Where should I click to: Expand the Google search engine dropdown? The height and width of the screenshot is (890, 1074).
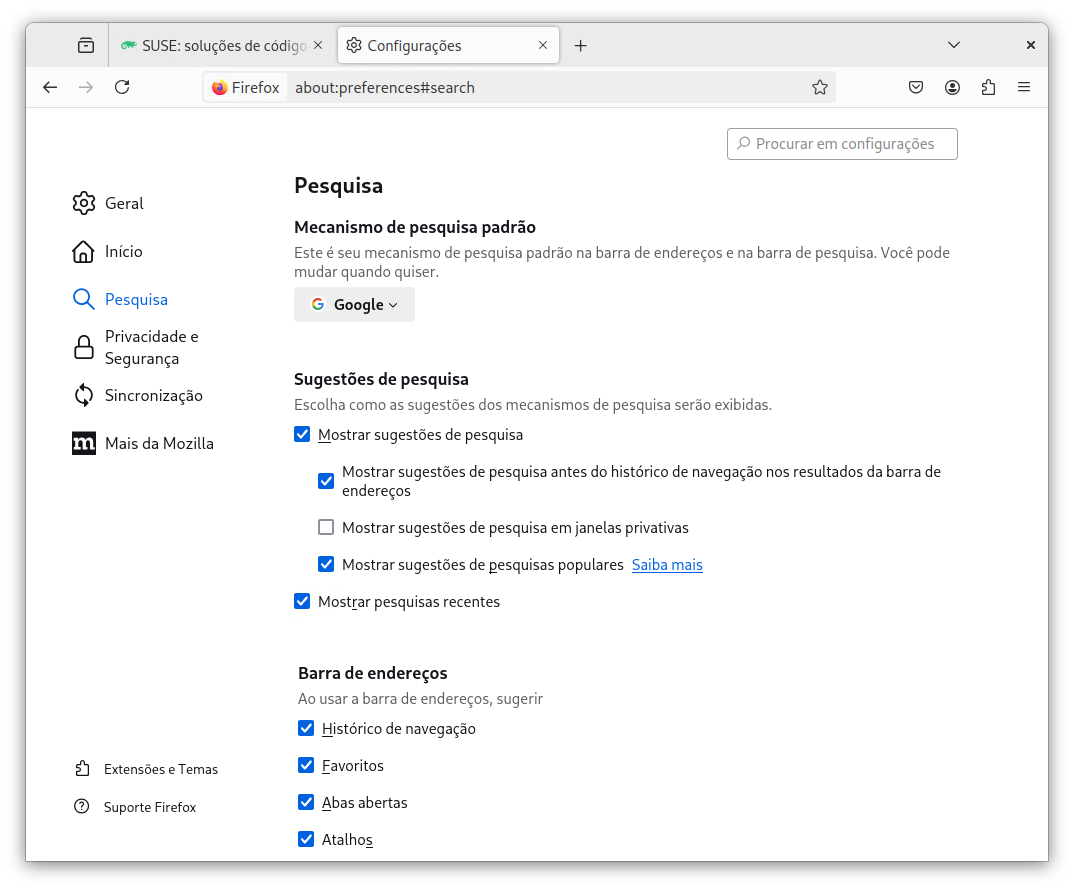[x=354, y=305]
